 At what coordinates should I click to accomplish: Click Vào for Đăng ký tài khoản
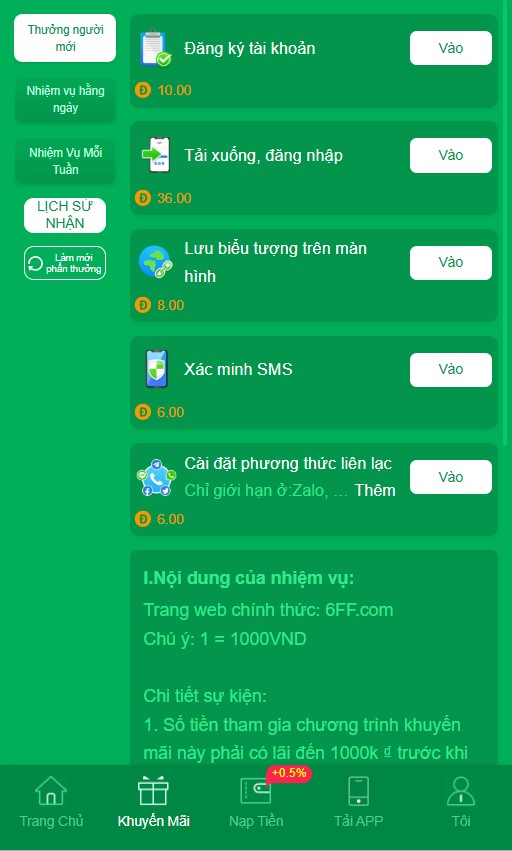click(x=451, y=48)
